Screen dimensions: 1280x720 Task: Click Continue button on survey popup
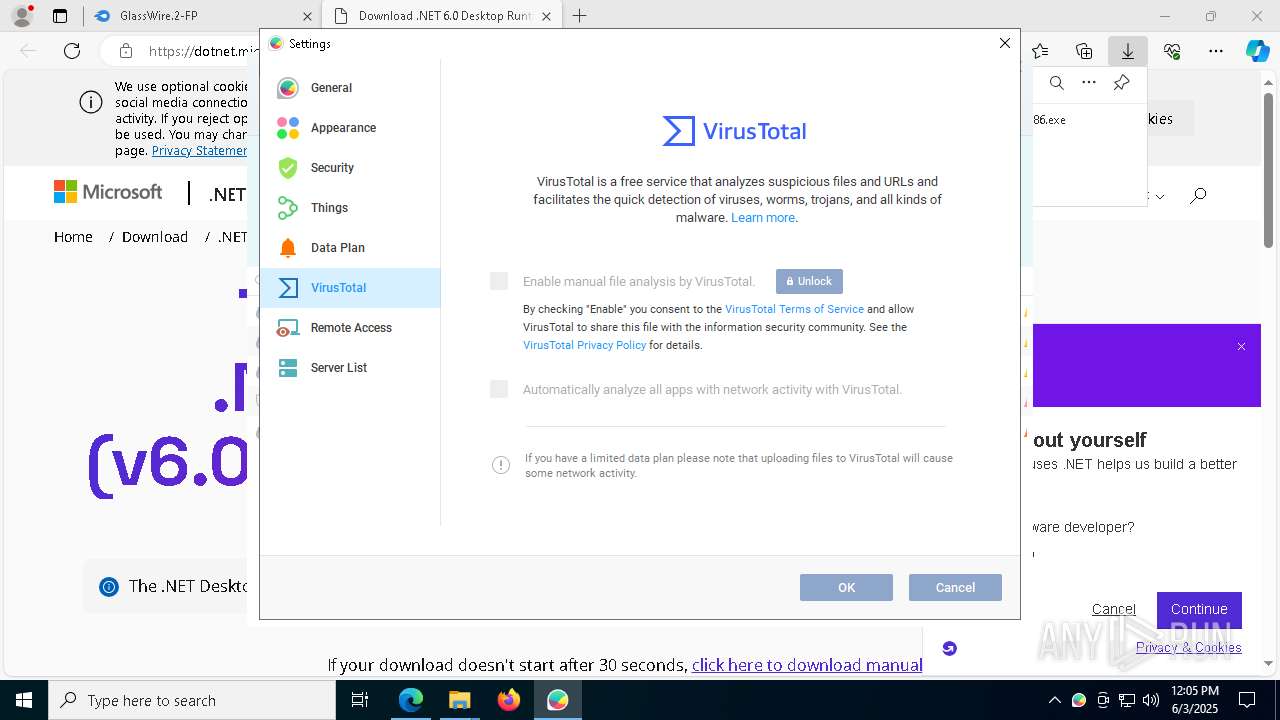coord(1199,609)
